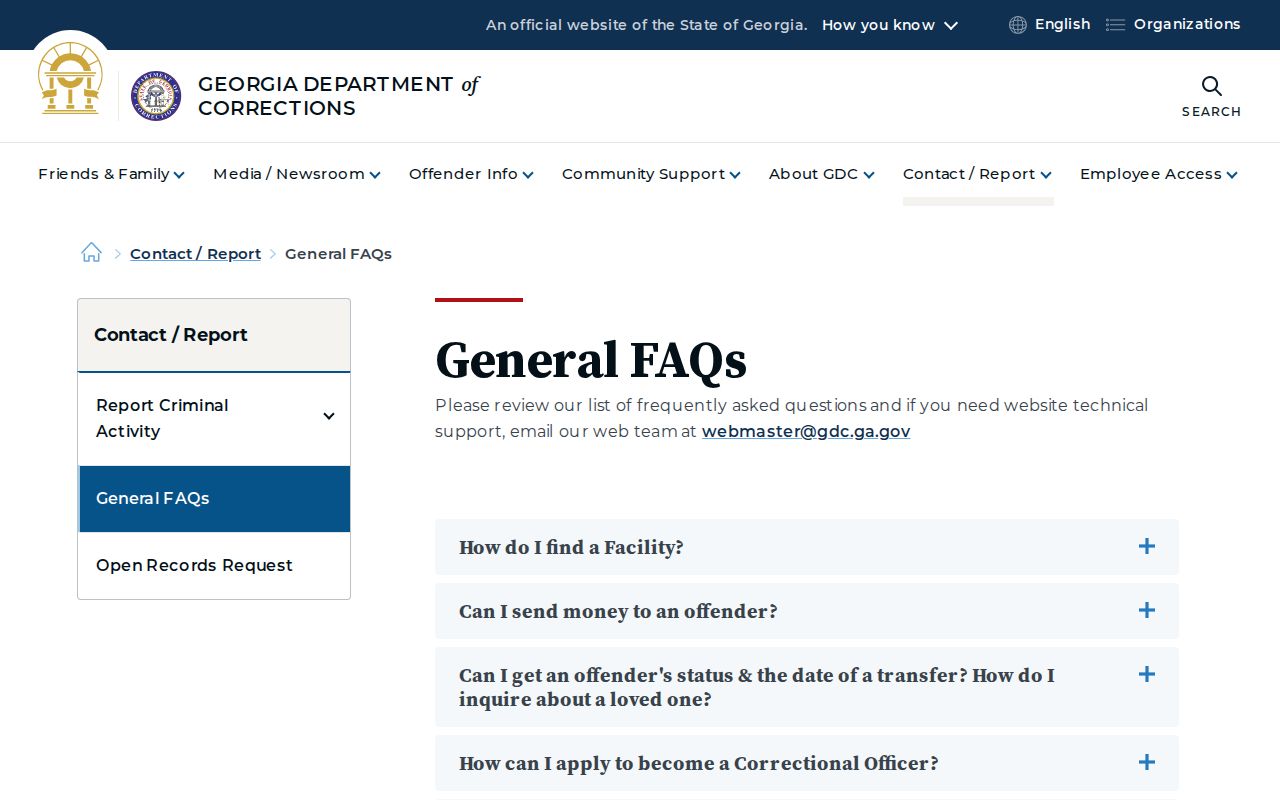
Task: Go to home via breadcrumb house icon
Action: pyautogui.click(x=91, y=252)
